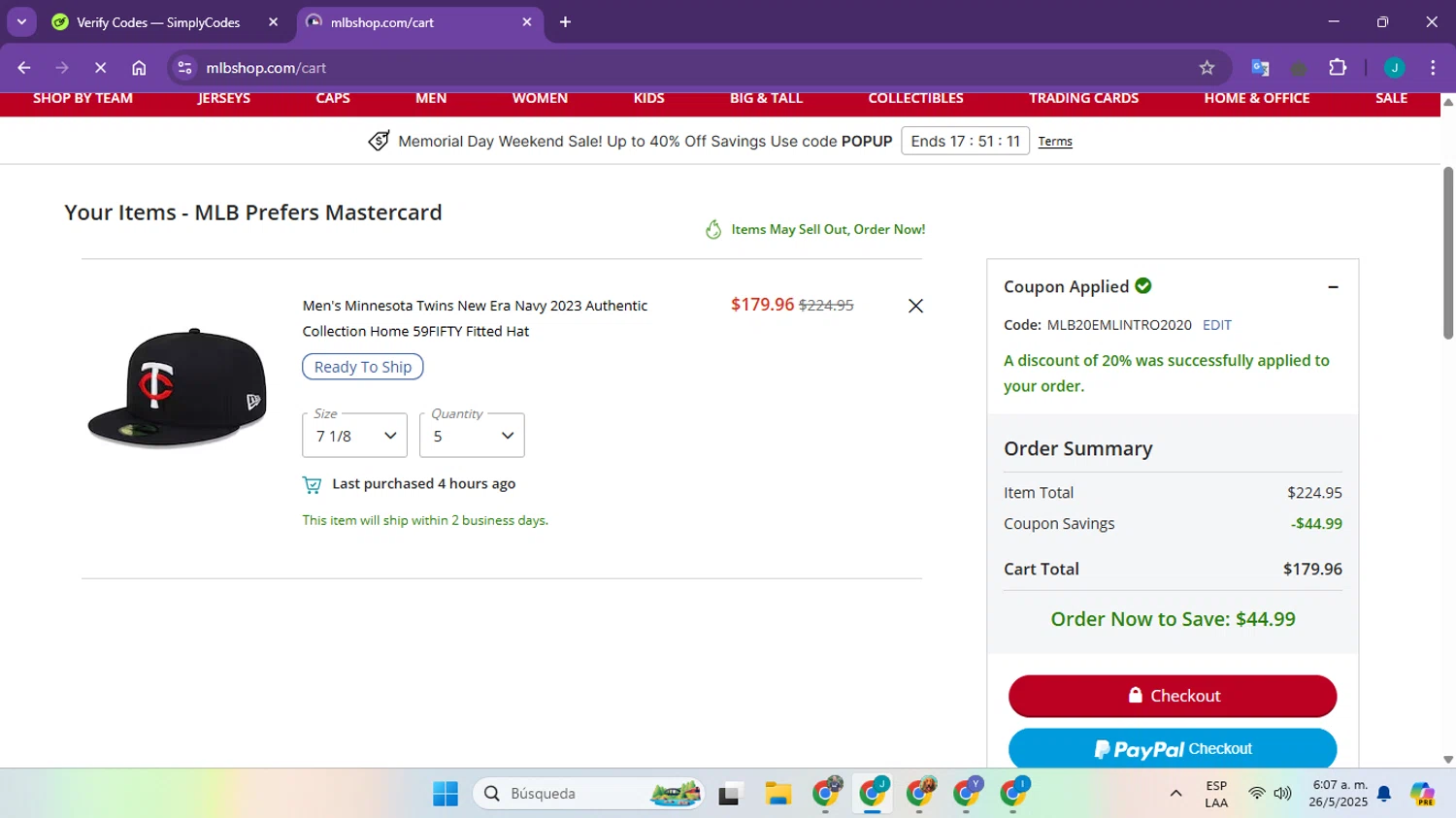Open the Copilot icon in the taskbar

click(1423, 794)
